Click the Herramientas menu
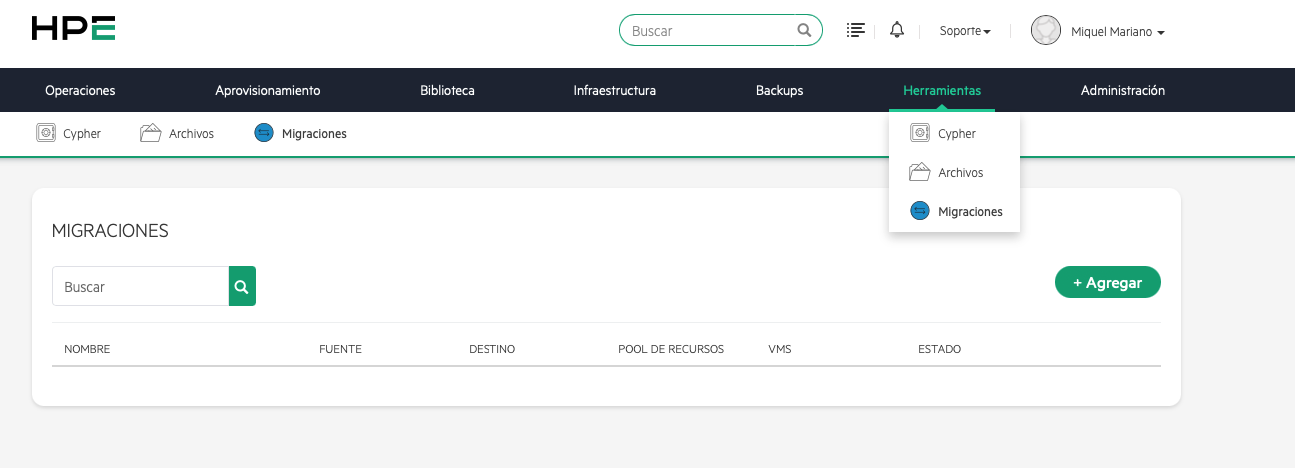The height and width of the screenshot is (468, 1295). [x=942, y=90]
